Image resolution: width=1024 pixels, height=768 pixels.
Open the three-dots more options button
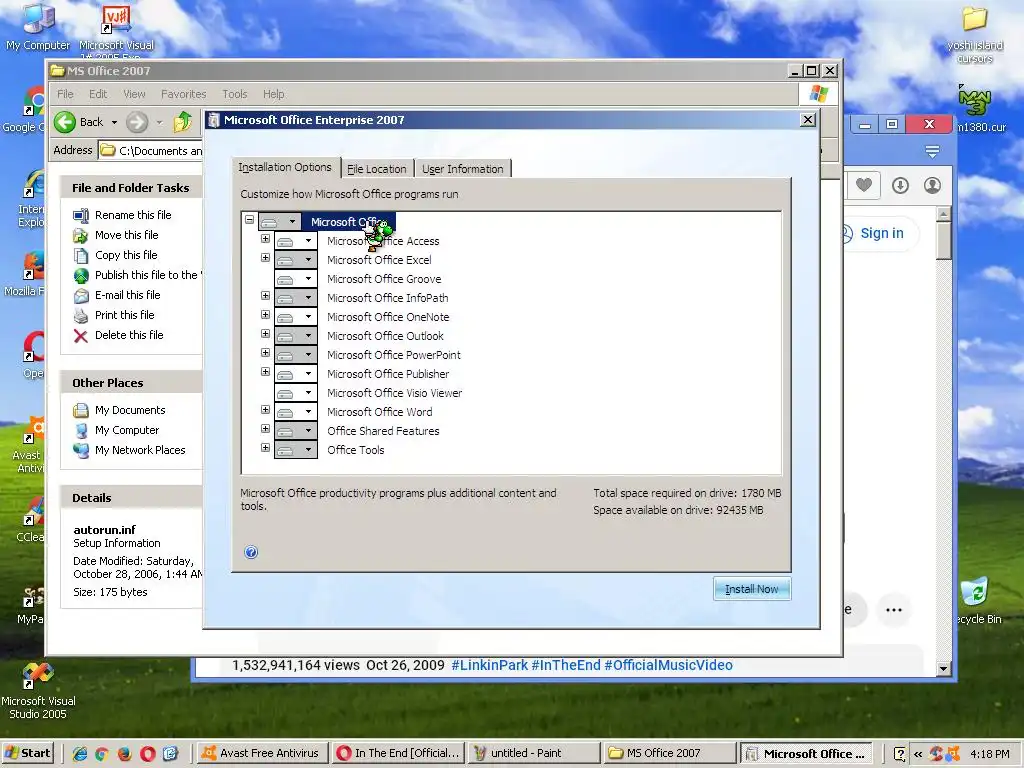893,610
